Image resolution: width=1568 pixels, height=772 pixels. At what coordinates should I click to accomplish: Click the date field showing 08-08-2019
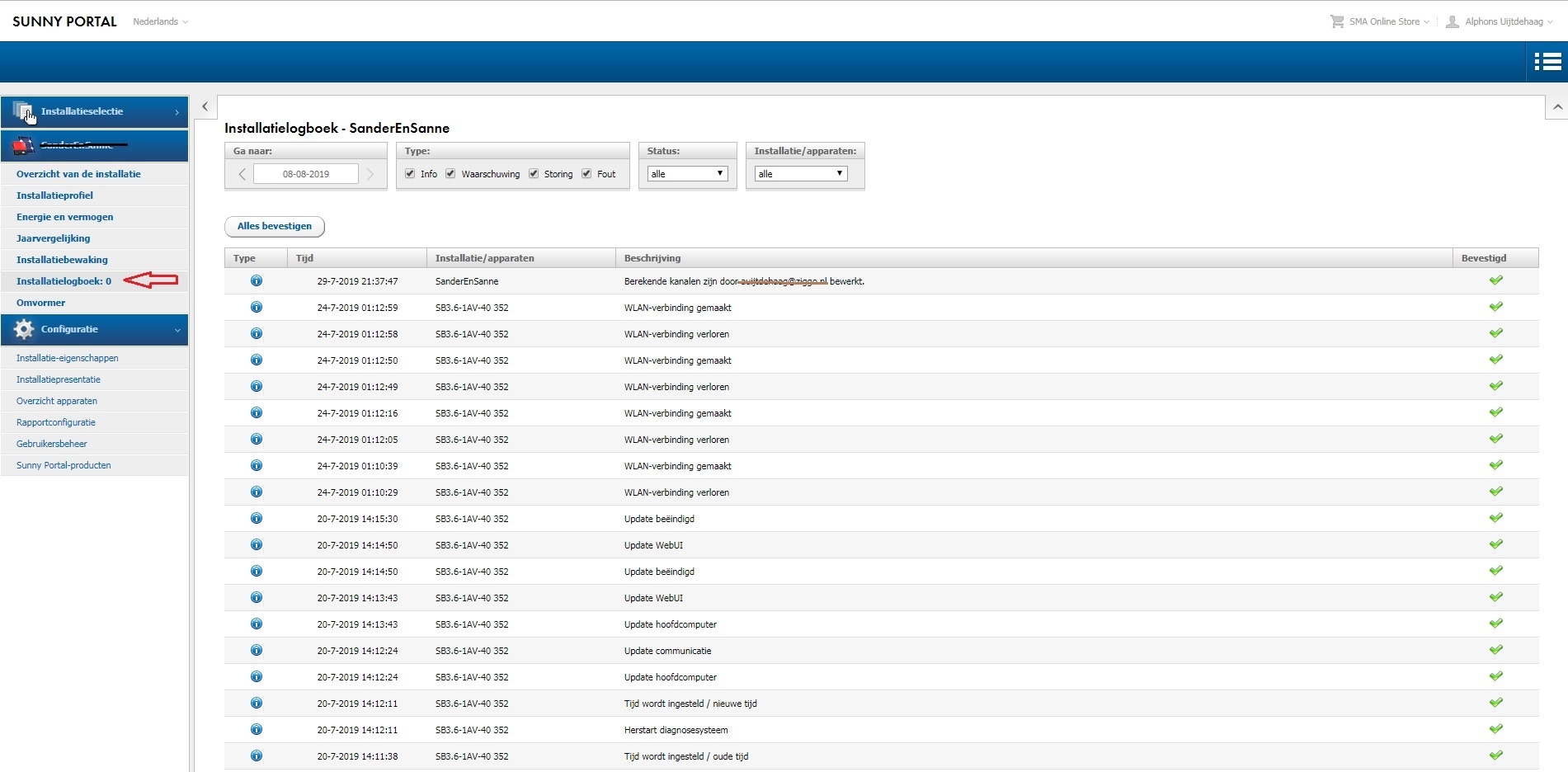click(x=306, y=174)
